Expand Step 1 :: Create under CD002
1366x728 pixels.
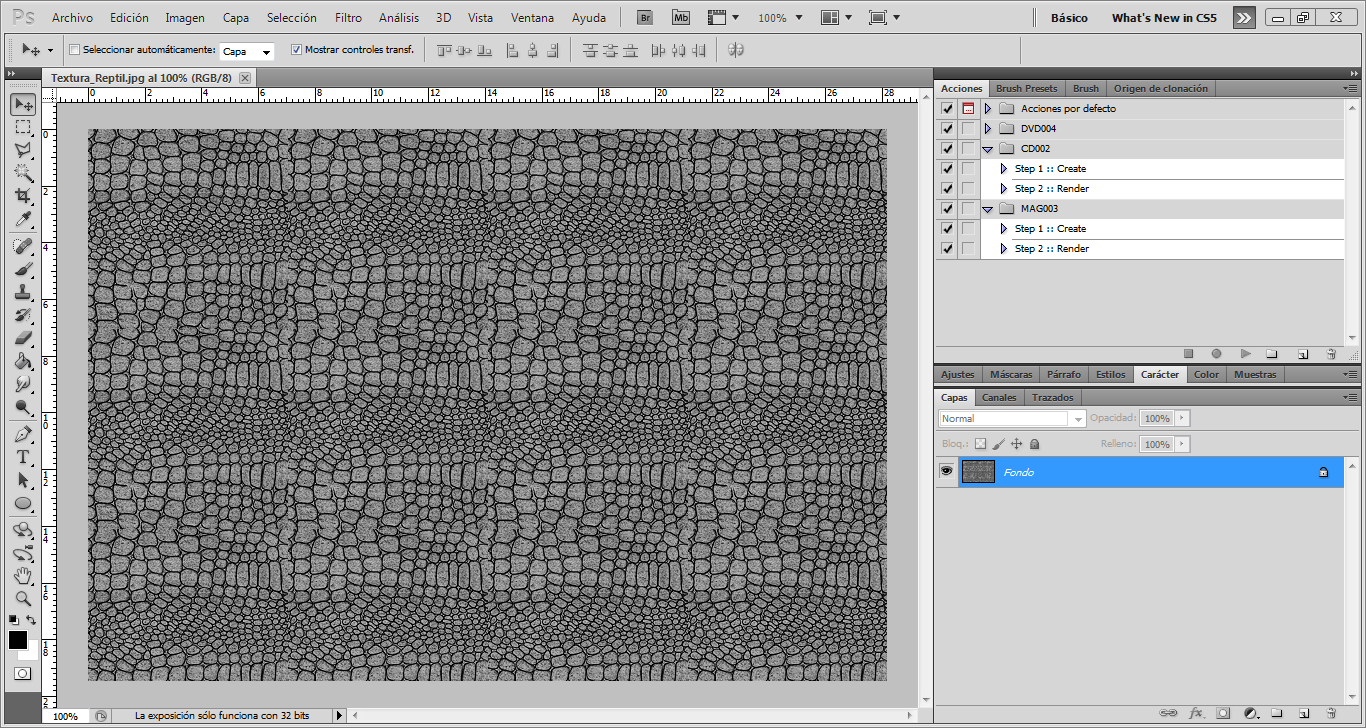pos(1004,168)
